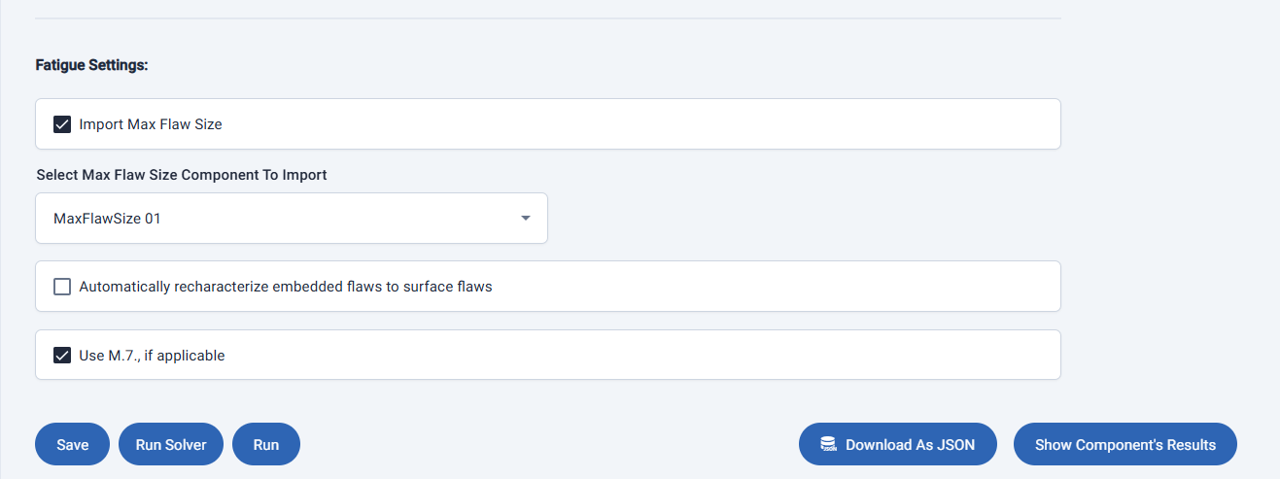Click the 'Import Max Flaw Size' label text
Image resolution: width=1280 pixels, height=479 pixels.
[150, 125]
